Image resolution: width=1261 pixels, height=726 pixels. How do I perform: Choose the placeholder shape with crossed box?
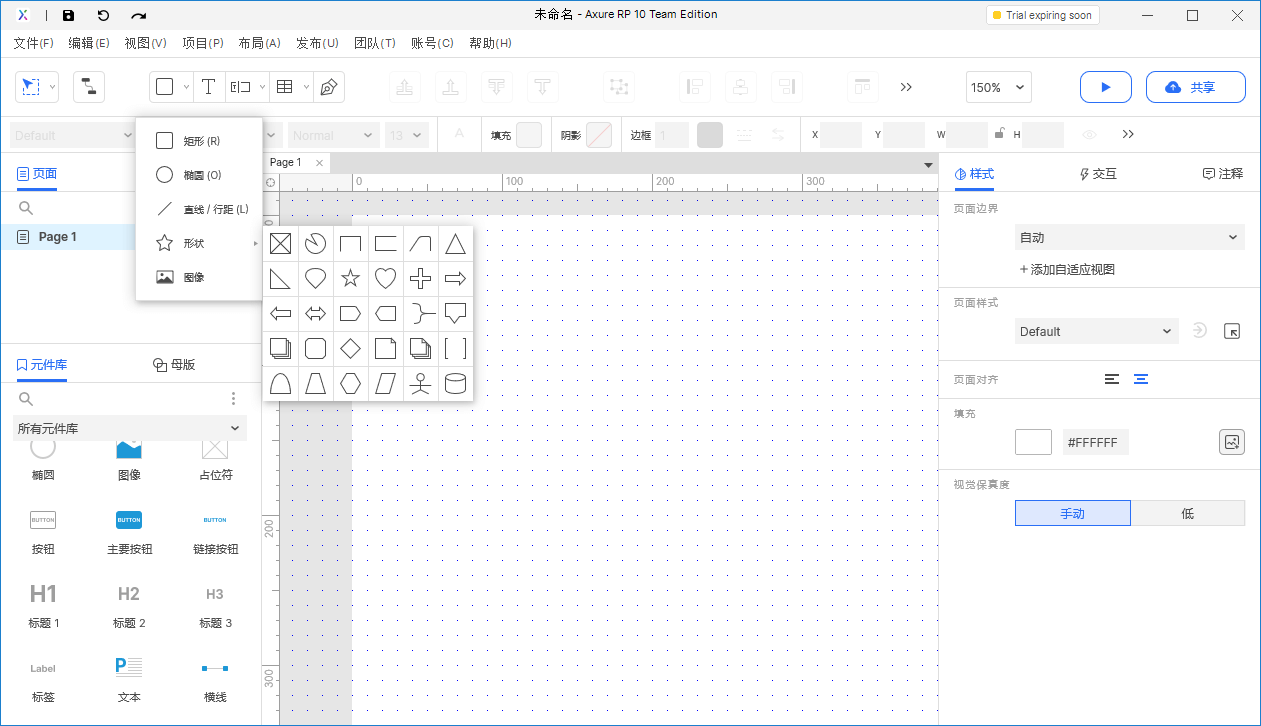(x=281, y=243)
